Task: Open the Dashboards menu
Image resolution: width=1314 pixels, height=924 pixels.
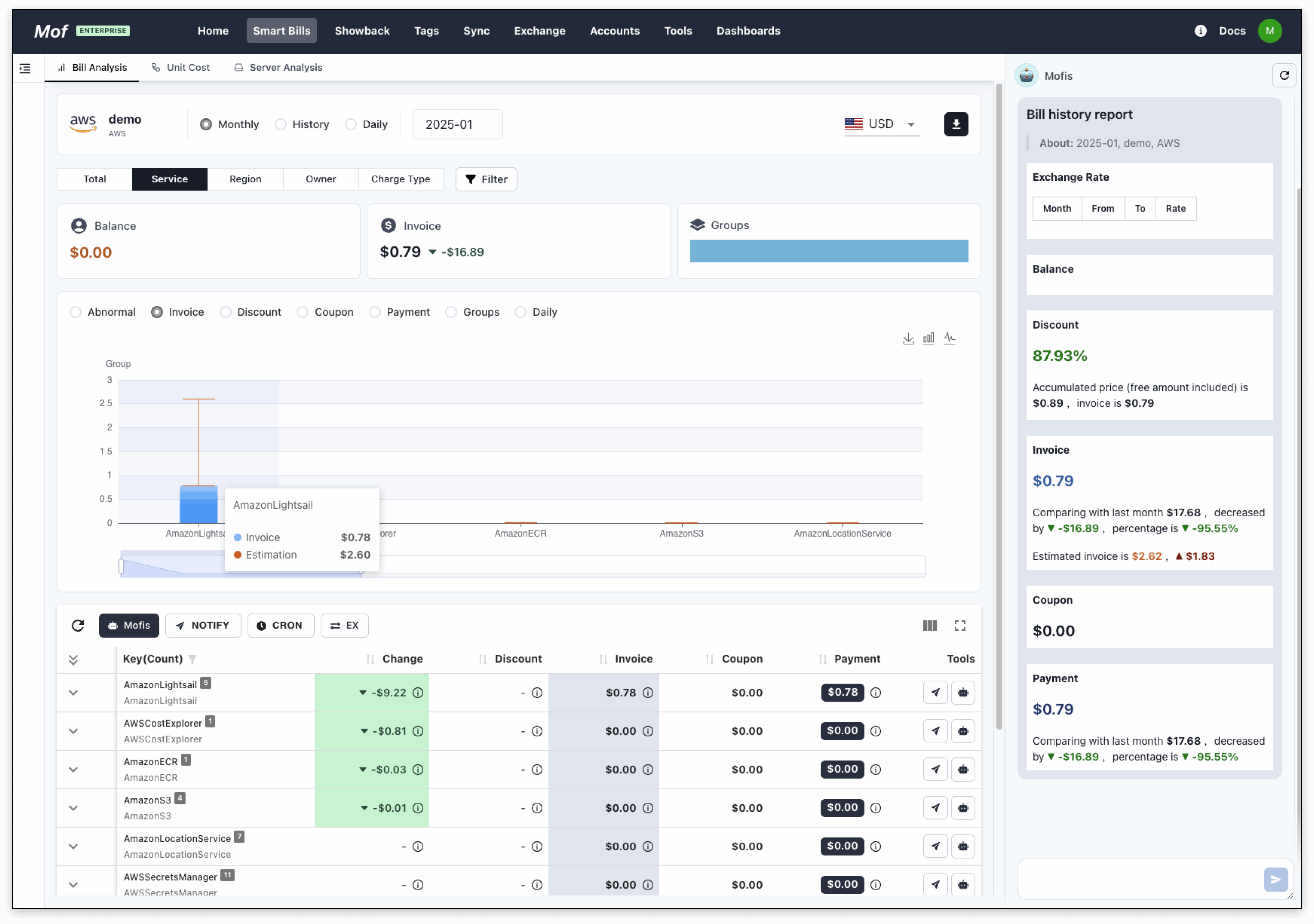Action: (748, 31)
